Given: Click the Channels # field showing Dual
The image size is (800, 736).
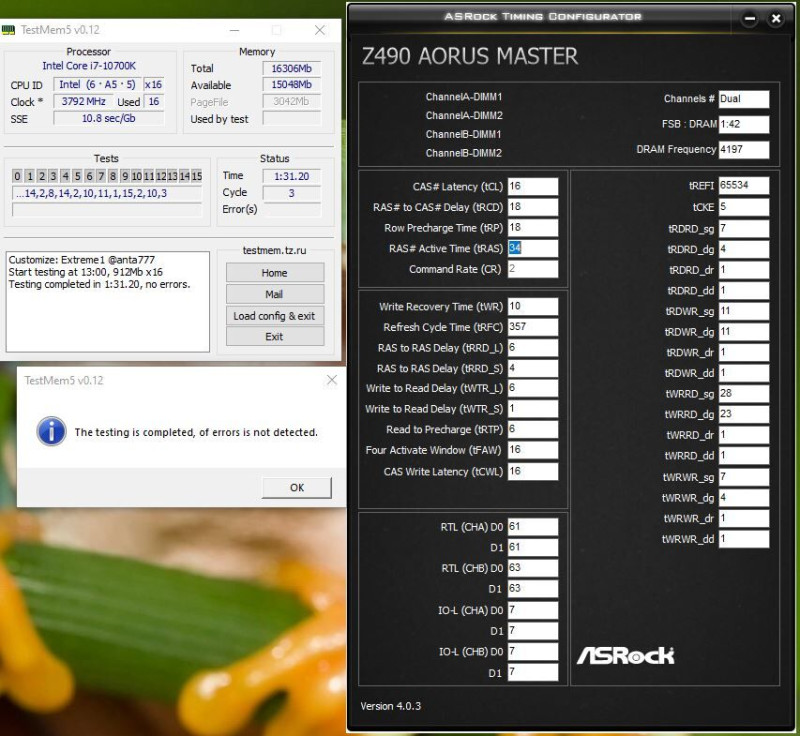Looking at the screenshot, I should coord(744,99).
